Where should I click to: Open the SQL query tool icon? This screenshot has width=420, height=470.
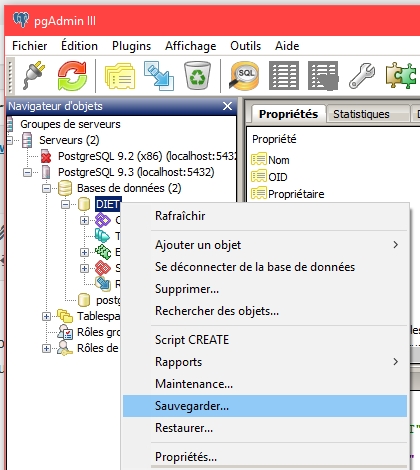coord(244,76)
